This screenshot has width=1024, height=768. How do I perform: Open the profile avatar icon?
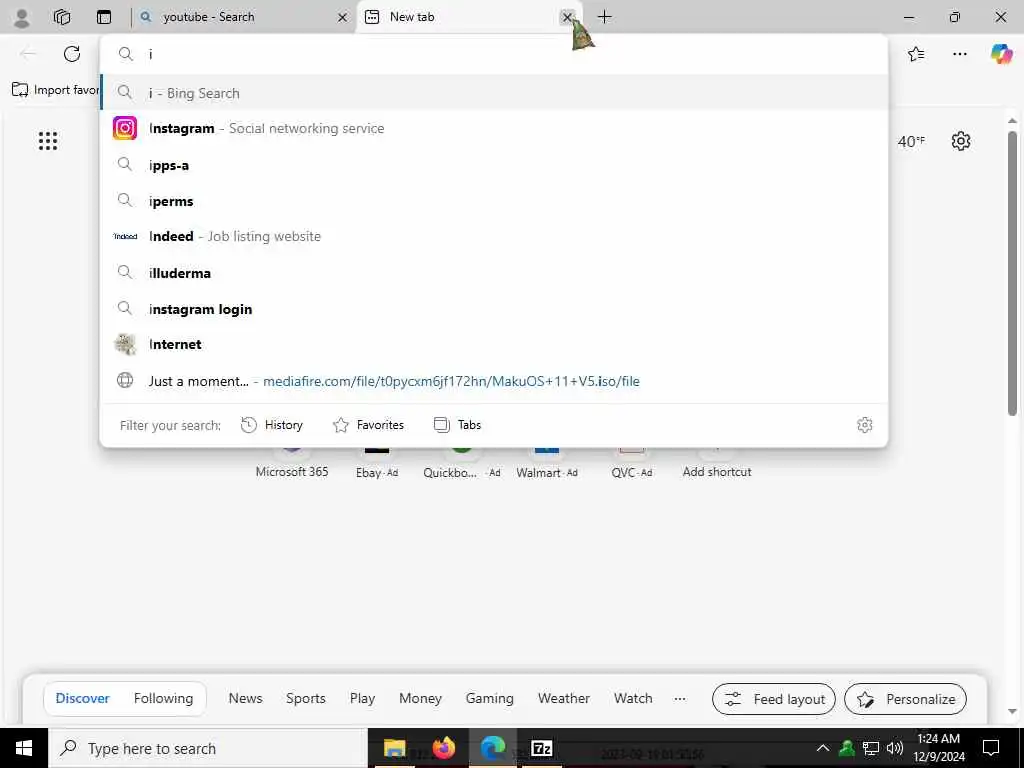[x=22, y=18]
